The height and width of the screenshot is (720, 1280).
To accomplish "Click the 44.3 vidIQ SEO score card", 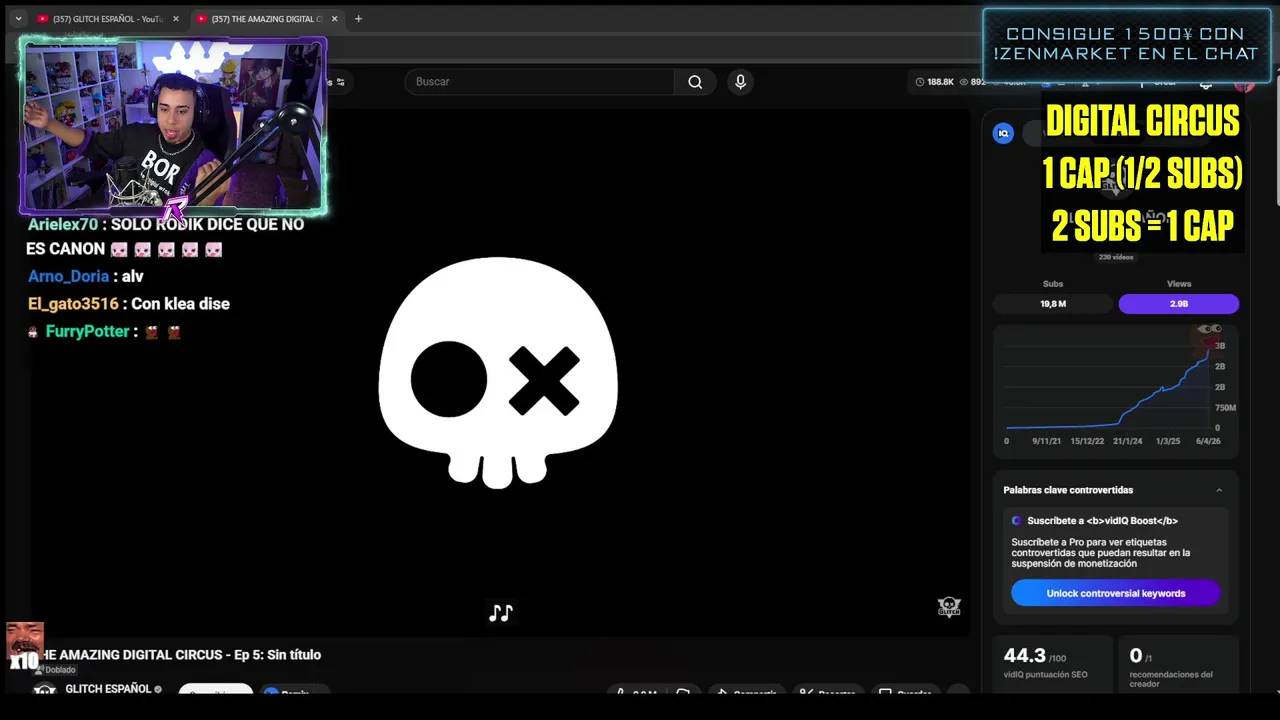I will (1052, 665).
